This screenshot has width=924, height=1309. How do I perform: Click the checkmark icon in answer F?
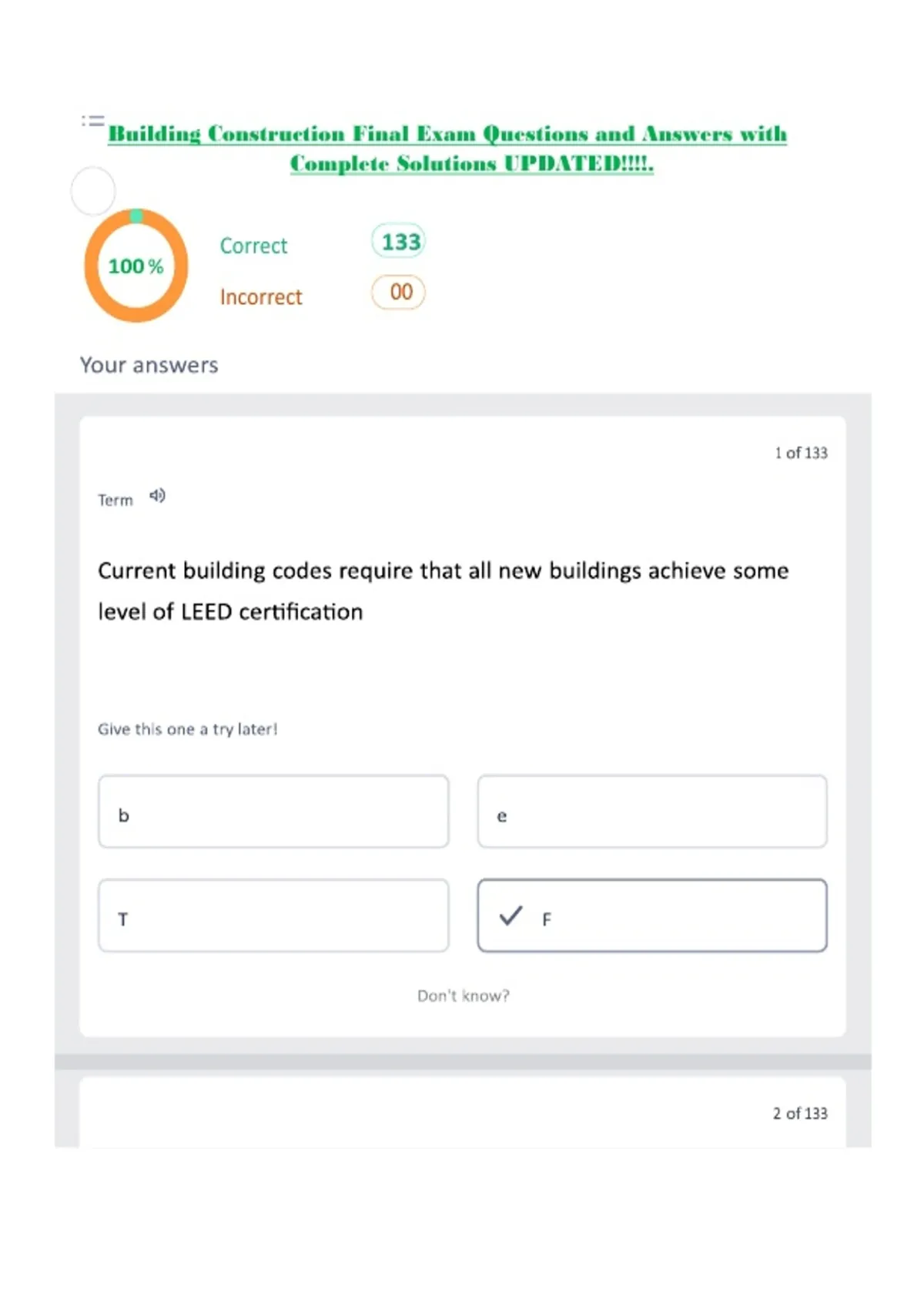coord(511,916)
